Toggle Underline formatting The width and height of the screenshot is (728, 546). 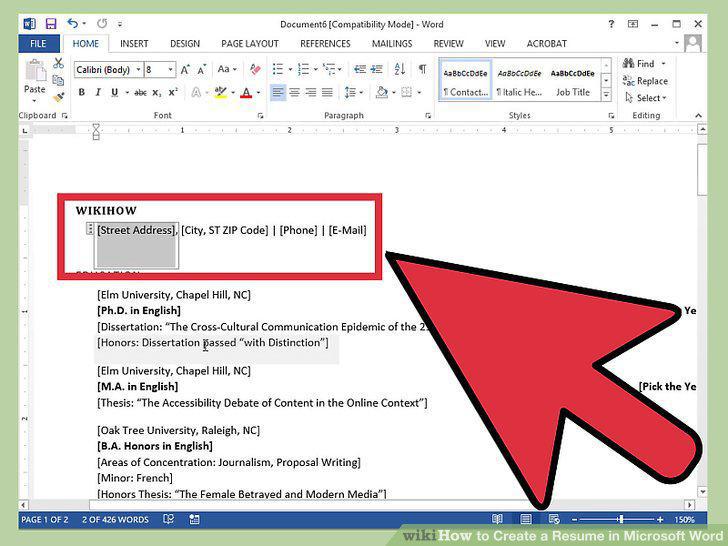pyautogui.click(x=115, y=92)
